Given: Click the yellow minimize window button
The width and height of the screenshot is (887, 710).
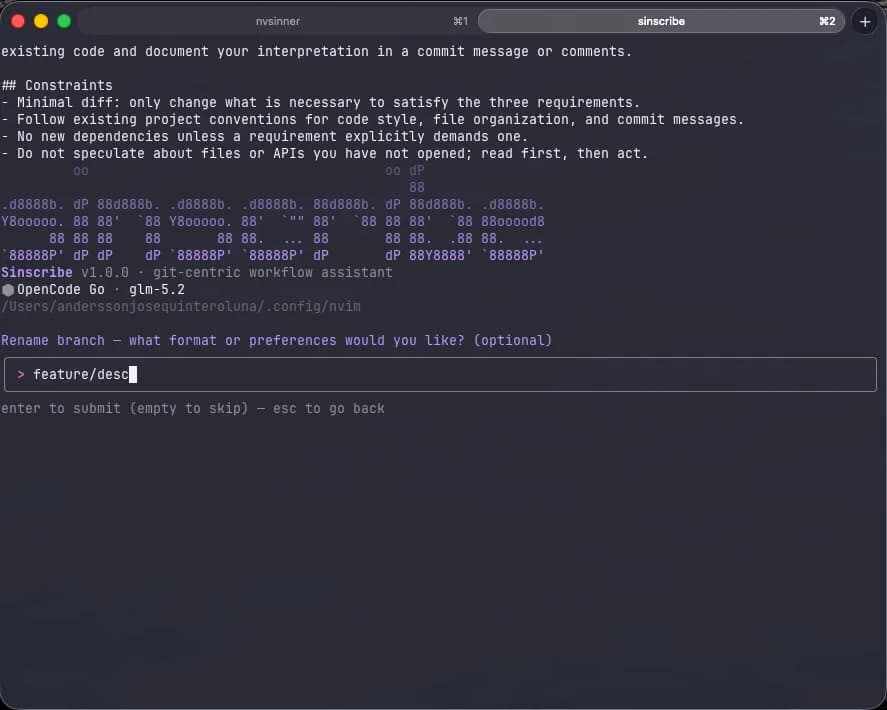Looking at the screenshot, I should point(41,21).
